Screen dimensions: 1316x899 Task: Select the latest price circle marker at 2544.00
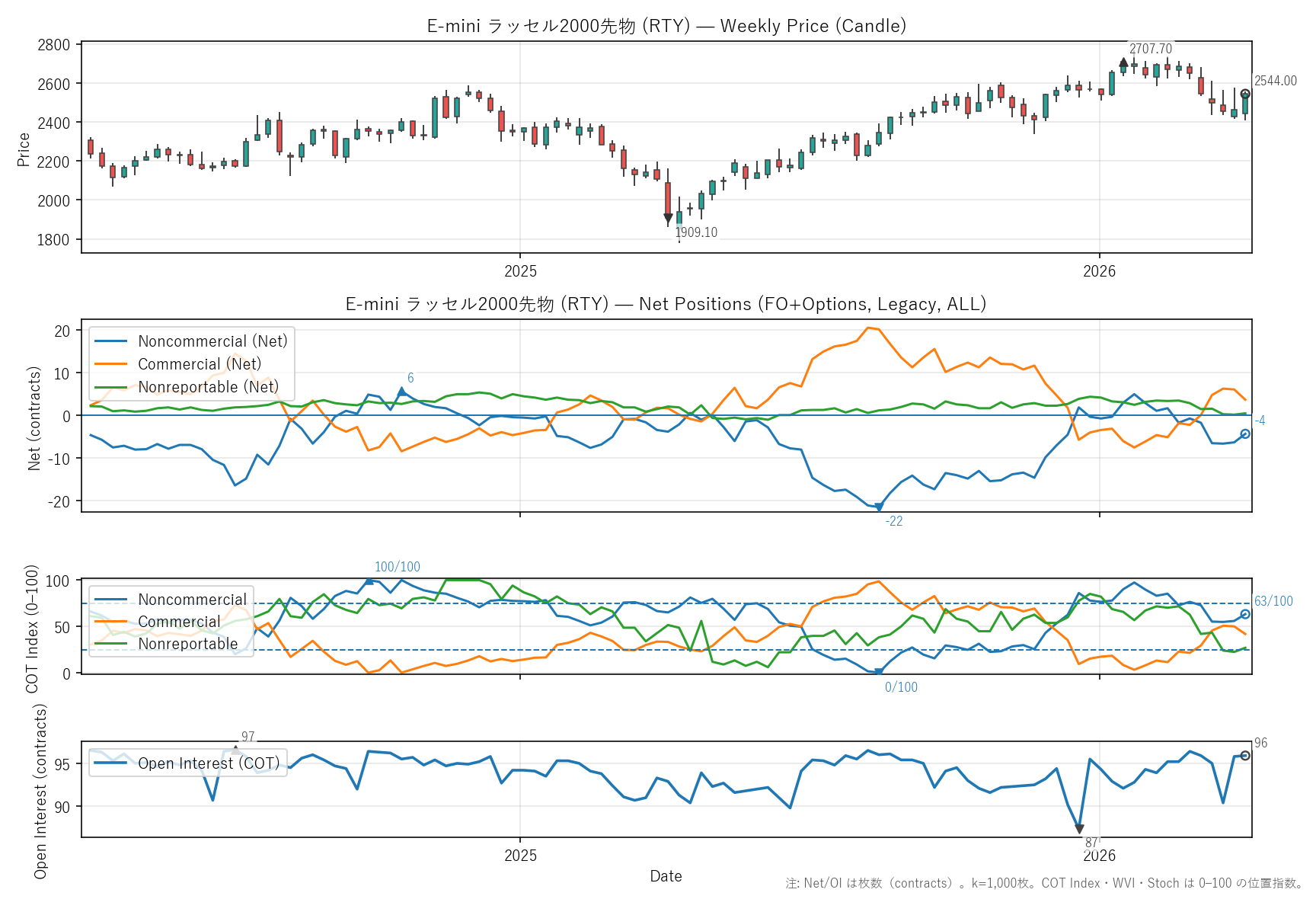point(1245,94)
